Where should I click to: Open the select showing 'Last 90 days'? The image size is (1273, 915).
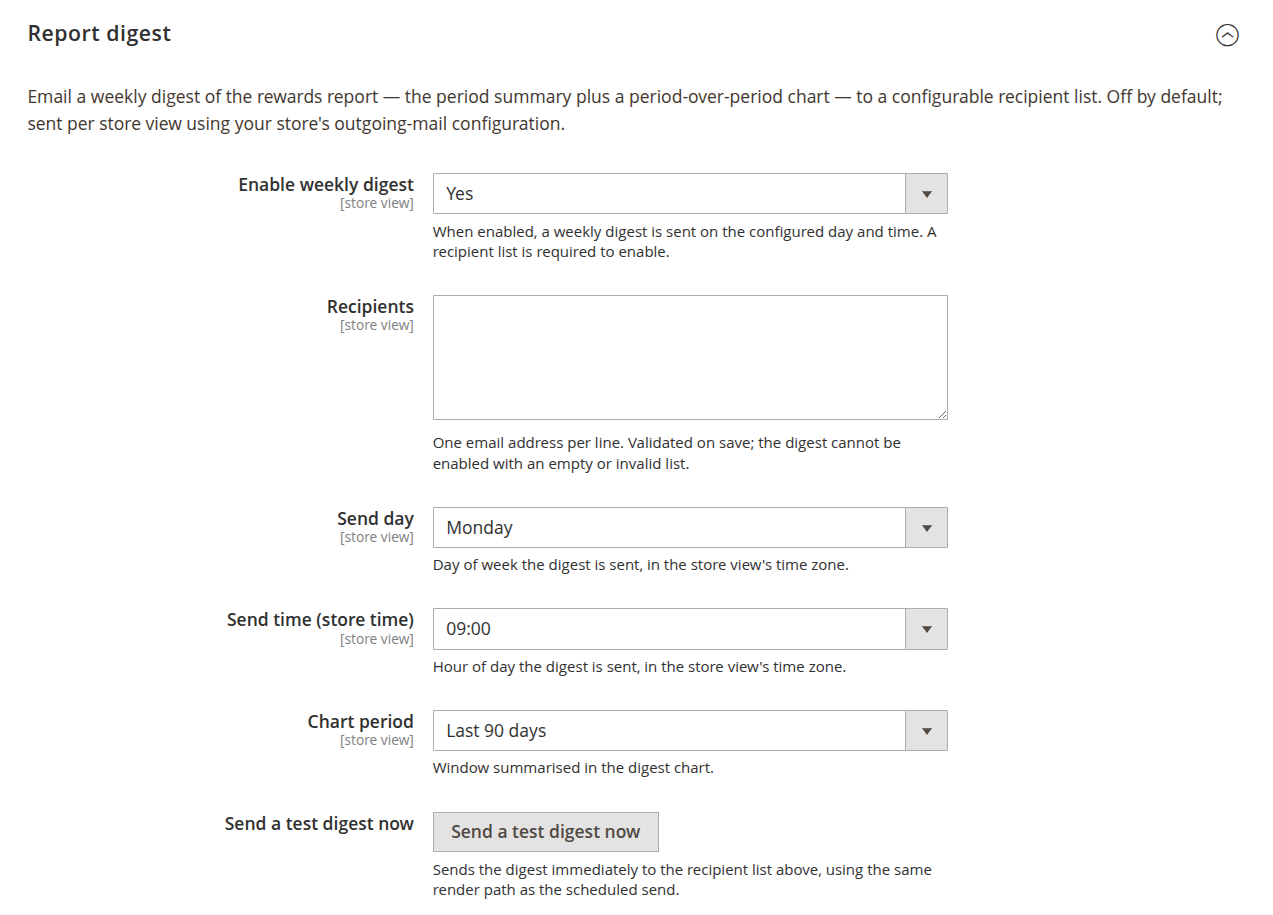(x=690, y=731)
